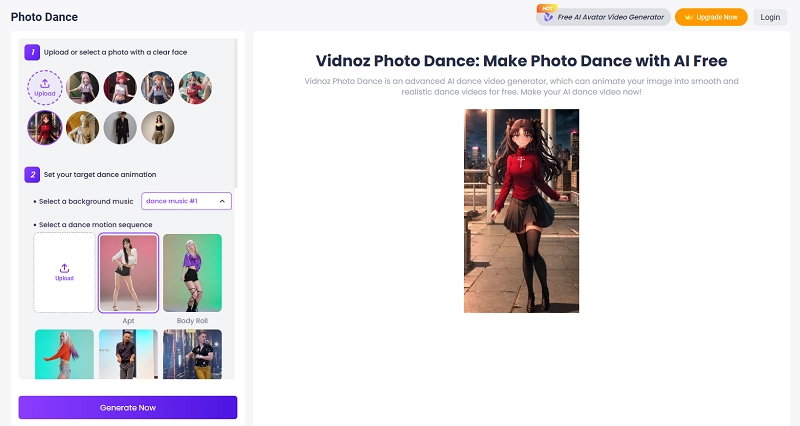Open Free AI Avatar Video Generator
Screen dimensions: 800x426
pyautogui.click(x=603, y=17)
